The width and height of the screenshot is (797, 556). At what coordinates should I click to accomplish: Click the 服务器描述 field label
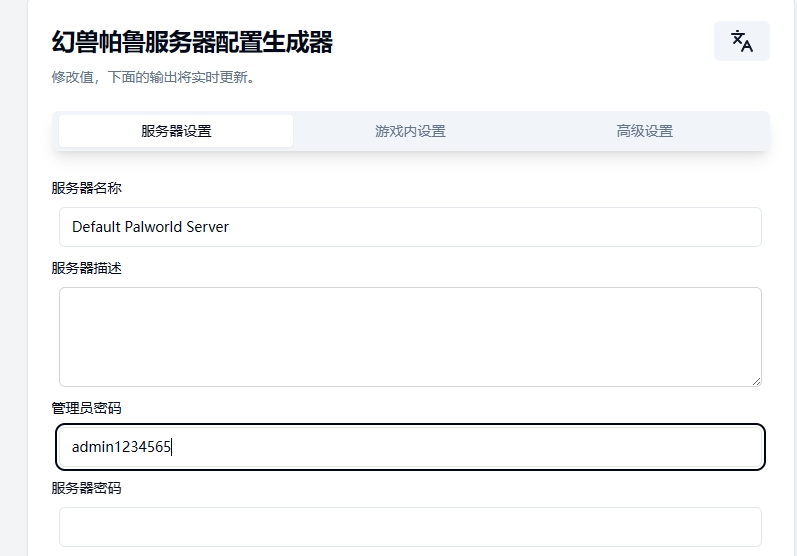pyautogui.click(x=86, y=268)
